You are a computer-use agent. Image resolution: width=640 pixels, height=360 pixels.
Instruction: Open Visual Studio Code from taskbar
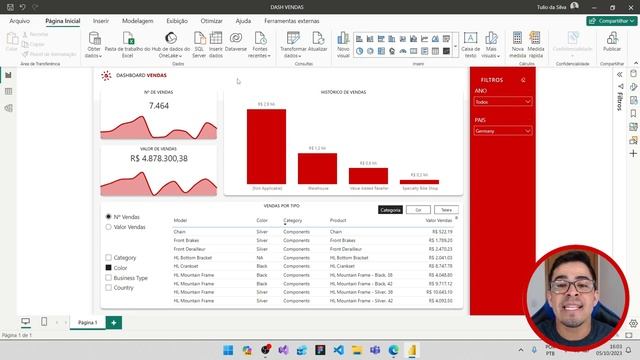[x=338, y=350]
